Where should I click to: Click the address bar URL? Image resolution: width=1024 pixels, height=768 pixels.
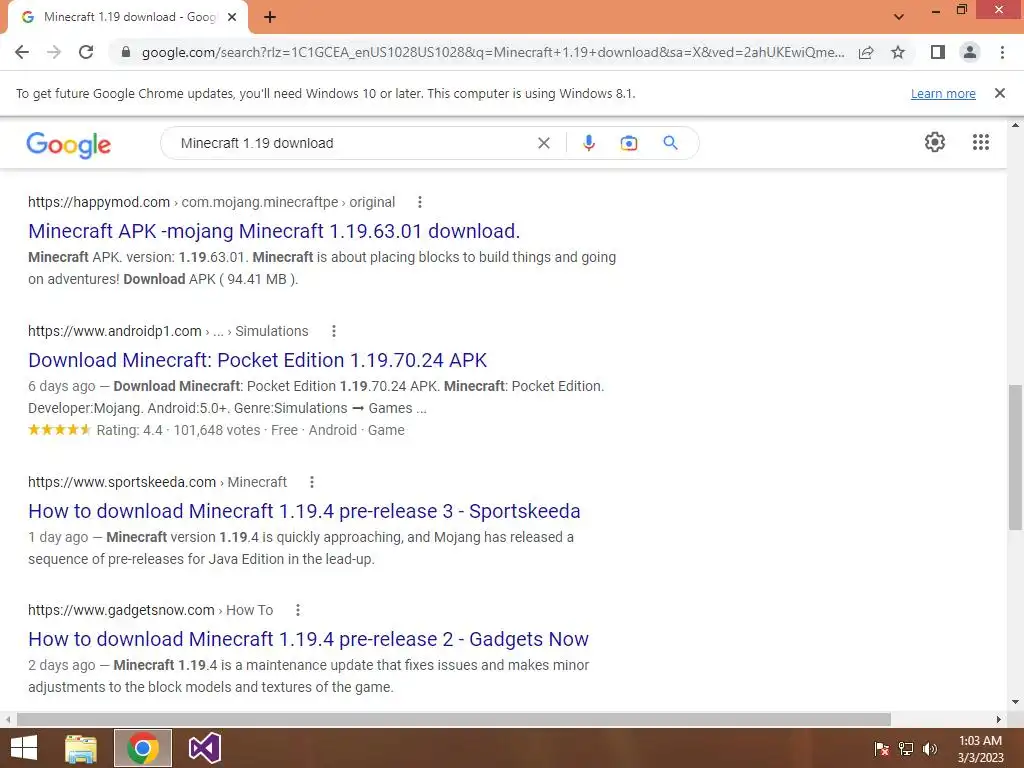pyautogui.click(x=492, y=52)
